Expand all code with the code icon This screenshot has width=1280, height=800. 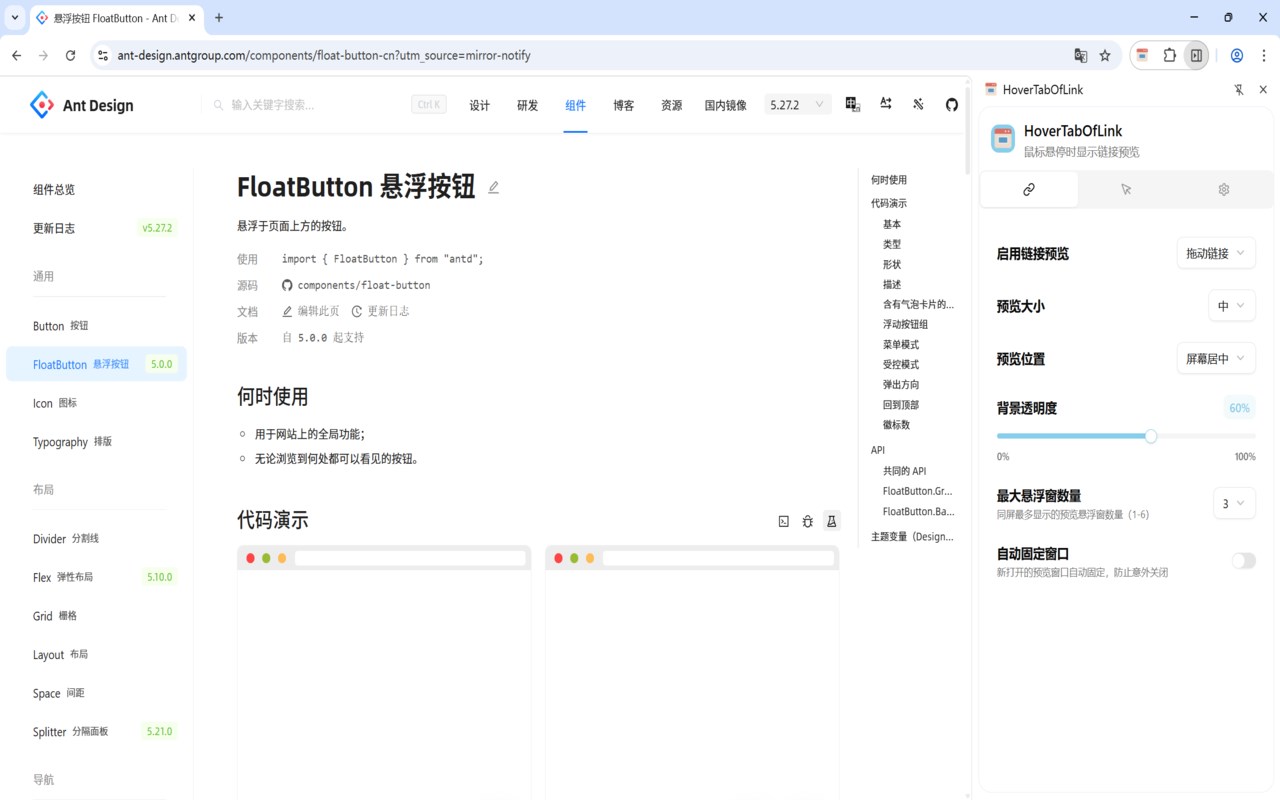[784, 521]
